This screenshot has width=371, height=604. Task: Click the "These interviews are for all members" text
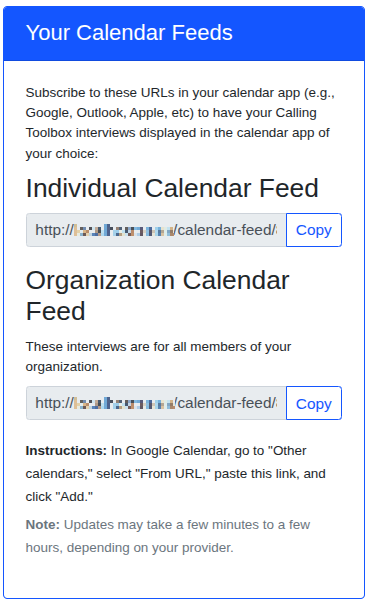pyautogui.click(x=158, y=356)
